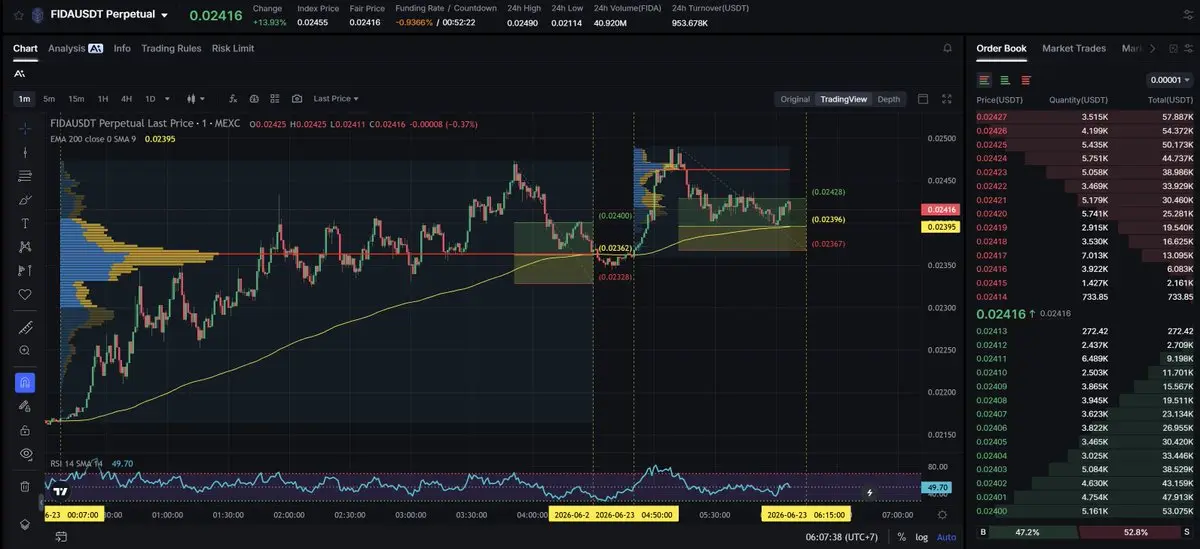Screen dimensions: 1200x549
Task: Select the trend line drawing tool
Action: (25, 152)
